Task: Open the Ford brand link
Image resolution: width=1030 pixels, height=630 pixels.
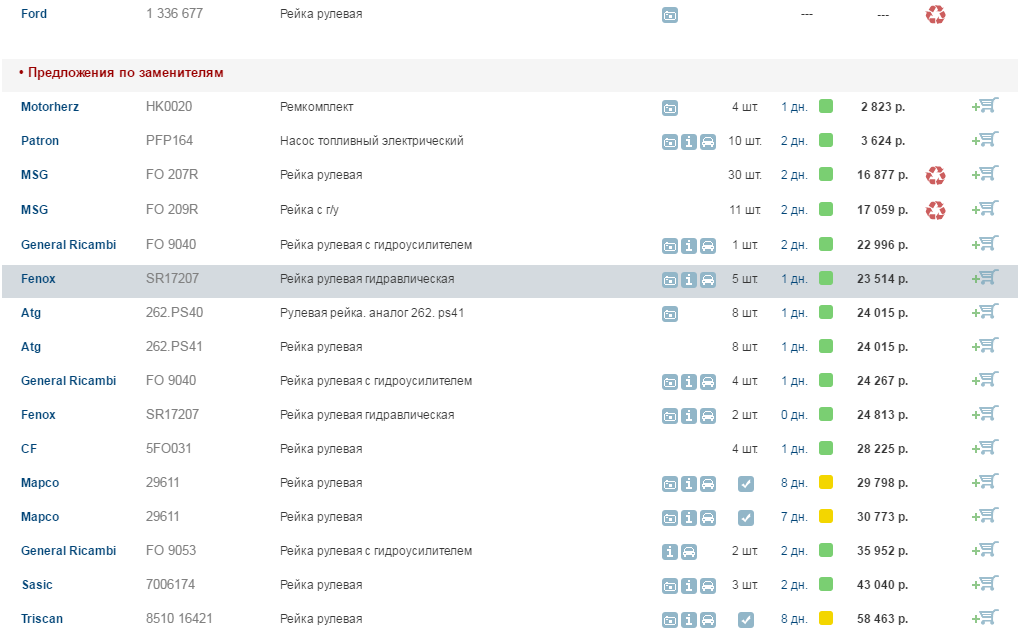Action: [x=34, y=14]
